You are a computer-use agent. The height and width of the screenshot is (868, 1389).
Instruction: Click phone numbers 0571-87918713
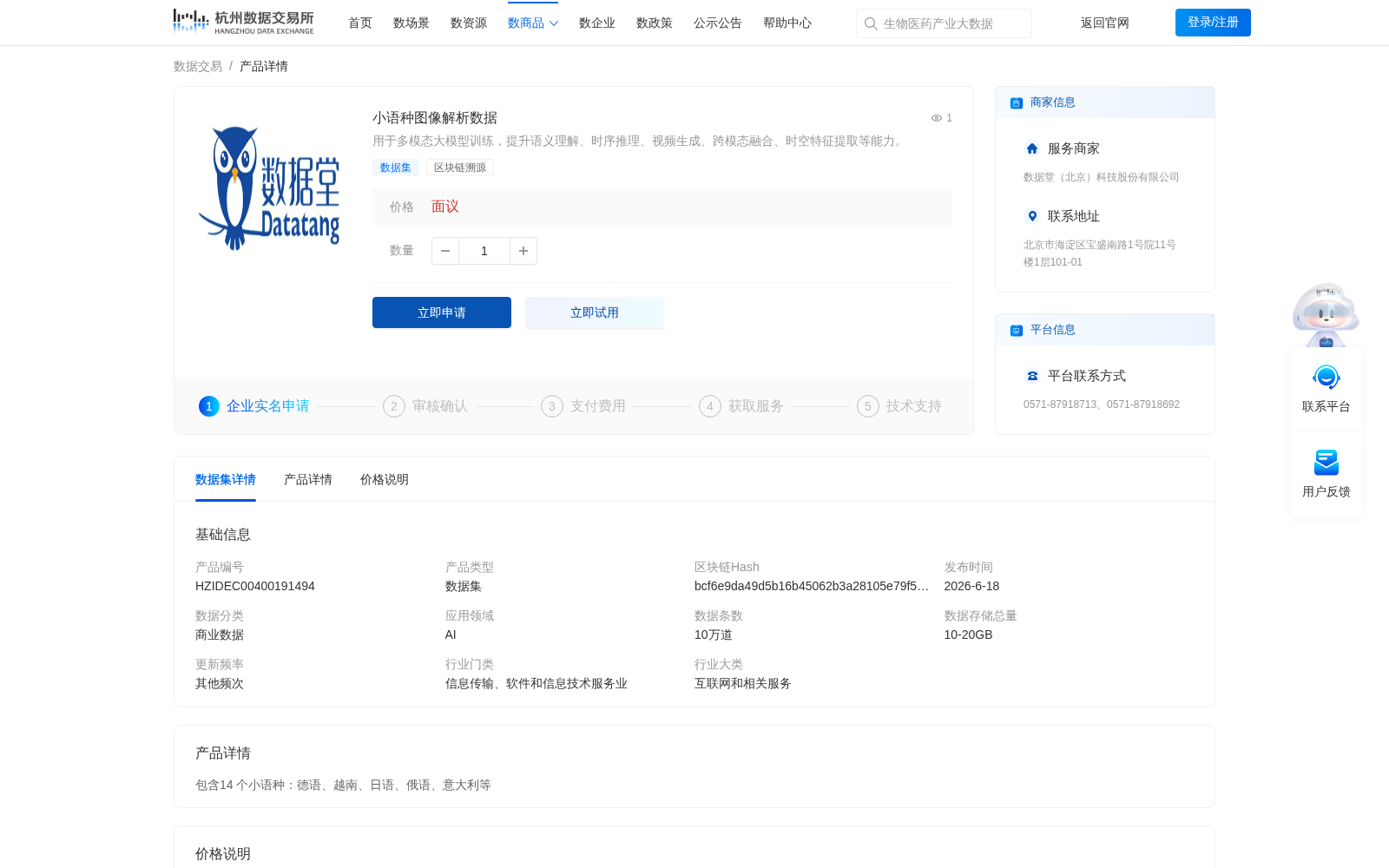pyautogui.click(x=1061, y=404)
